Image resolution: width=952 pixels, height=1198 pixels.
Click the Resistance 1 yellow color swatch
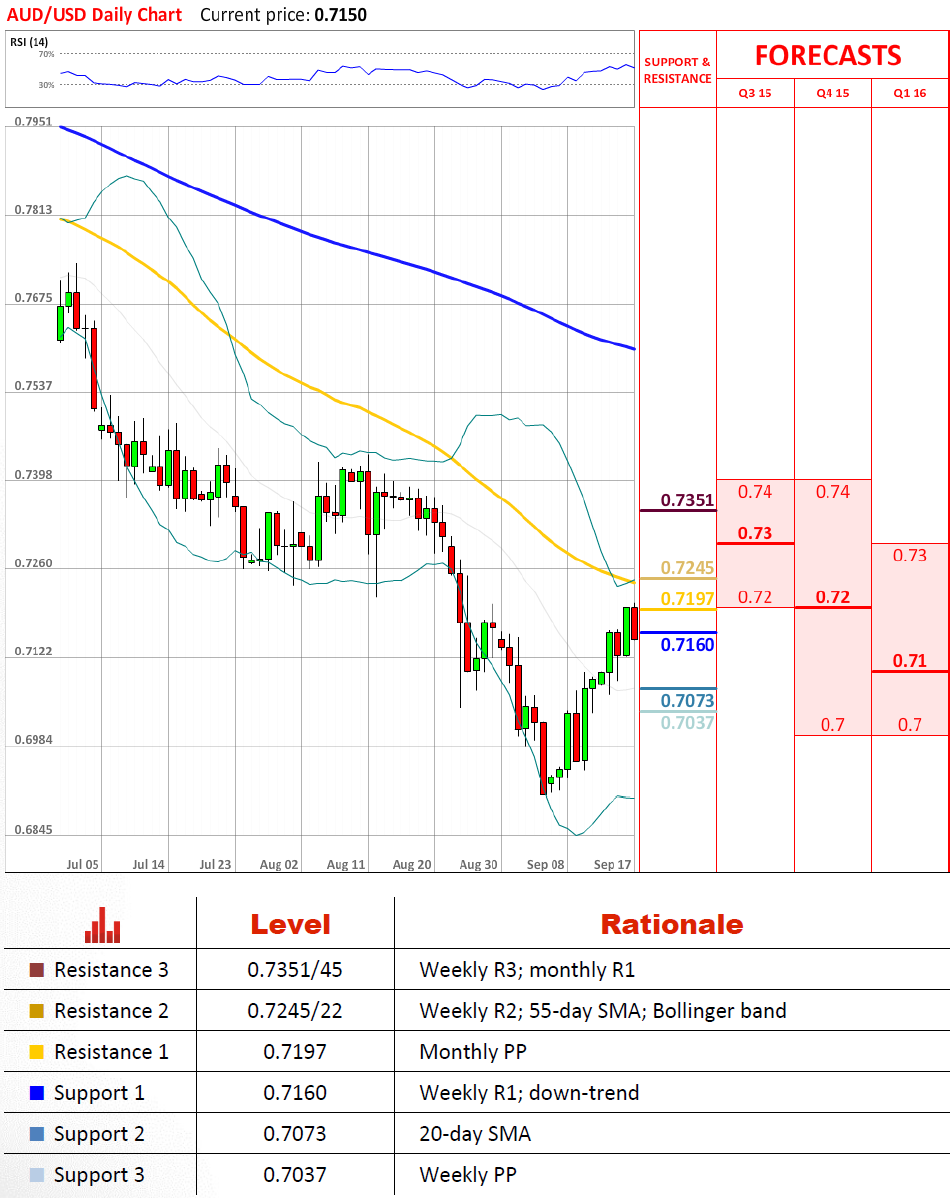pyautogui.click(x=37, y=1052)
